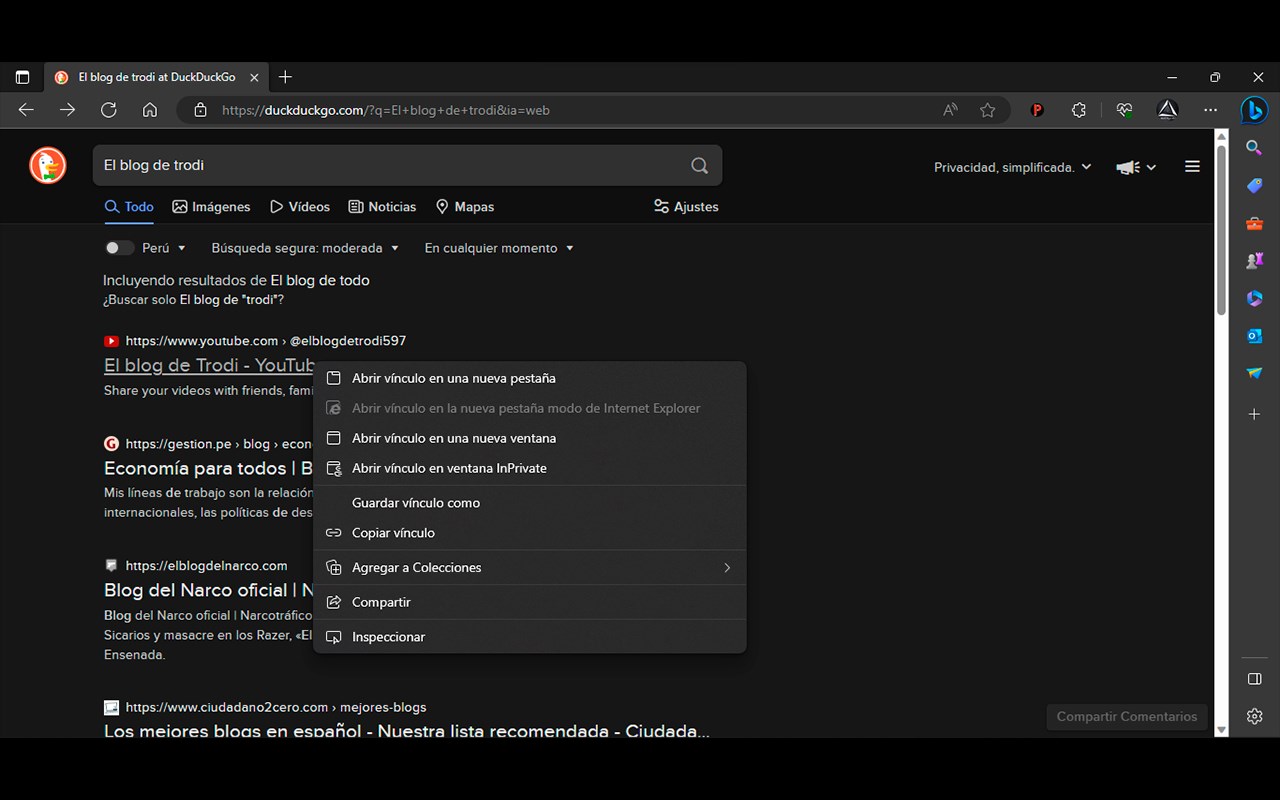Click the triangle extension icon in toolbar
The image size is (1280, 800).
click(1167, 110)
